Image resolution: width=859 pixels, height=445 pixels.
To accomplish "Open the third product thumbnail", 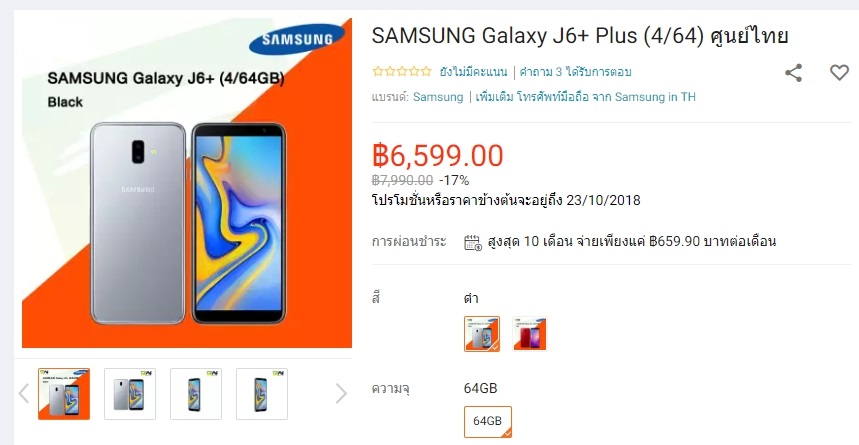I will 196,393.
